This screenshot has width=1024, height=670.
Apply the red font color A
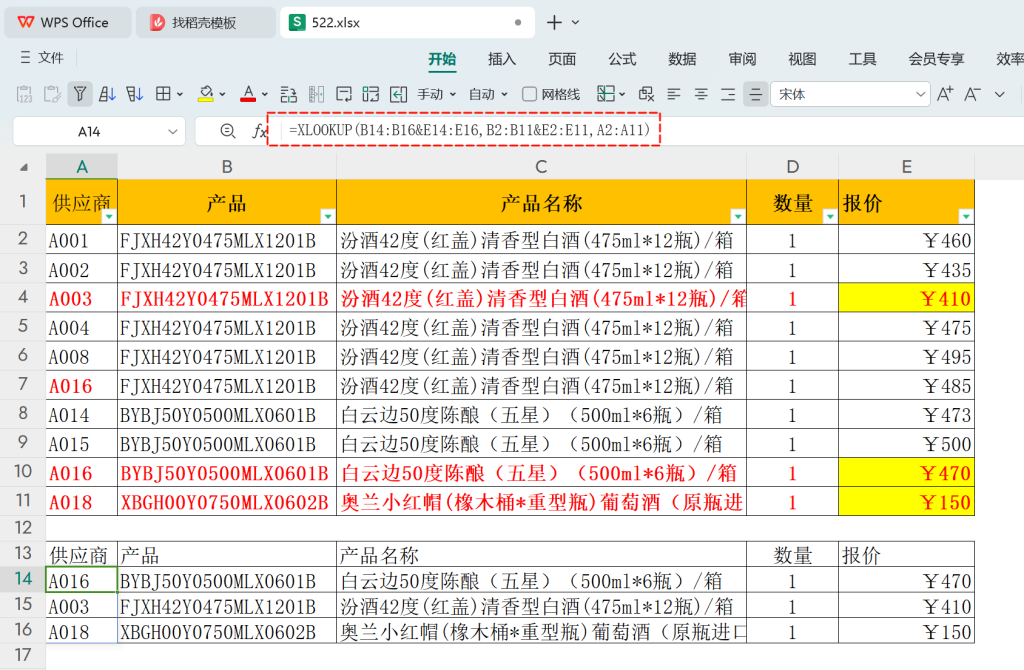coord(248,94)
